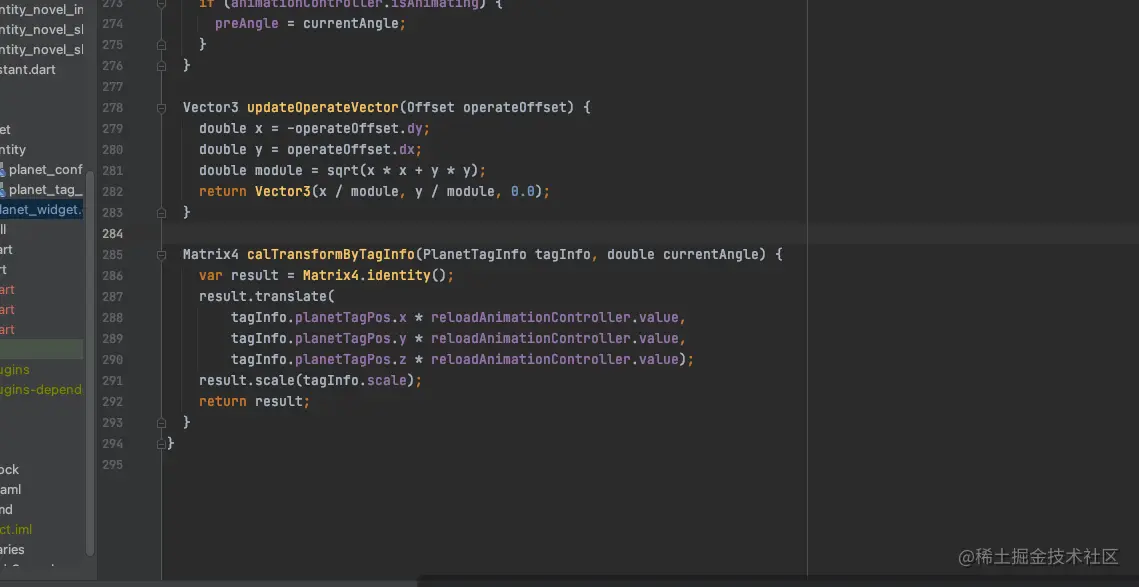Click tagInfo.planetTagPos.y on line 289
This screenshot has height=587, width=1139.
tap(318, 339)
